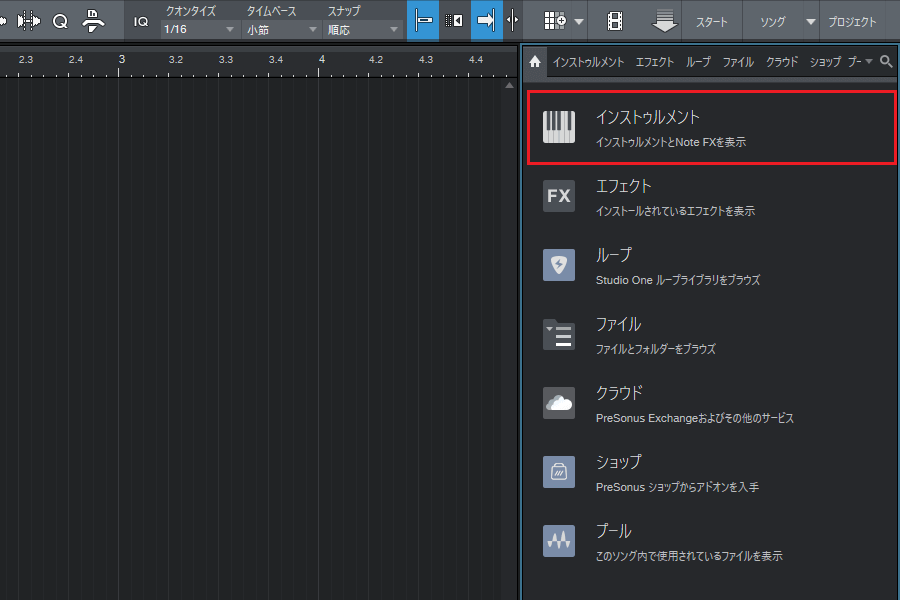
Task: Click the browser search magnifier icon
Action: (x=886, y=61)
